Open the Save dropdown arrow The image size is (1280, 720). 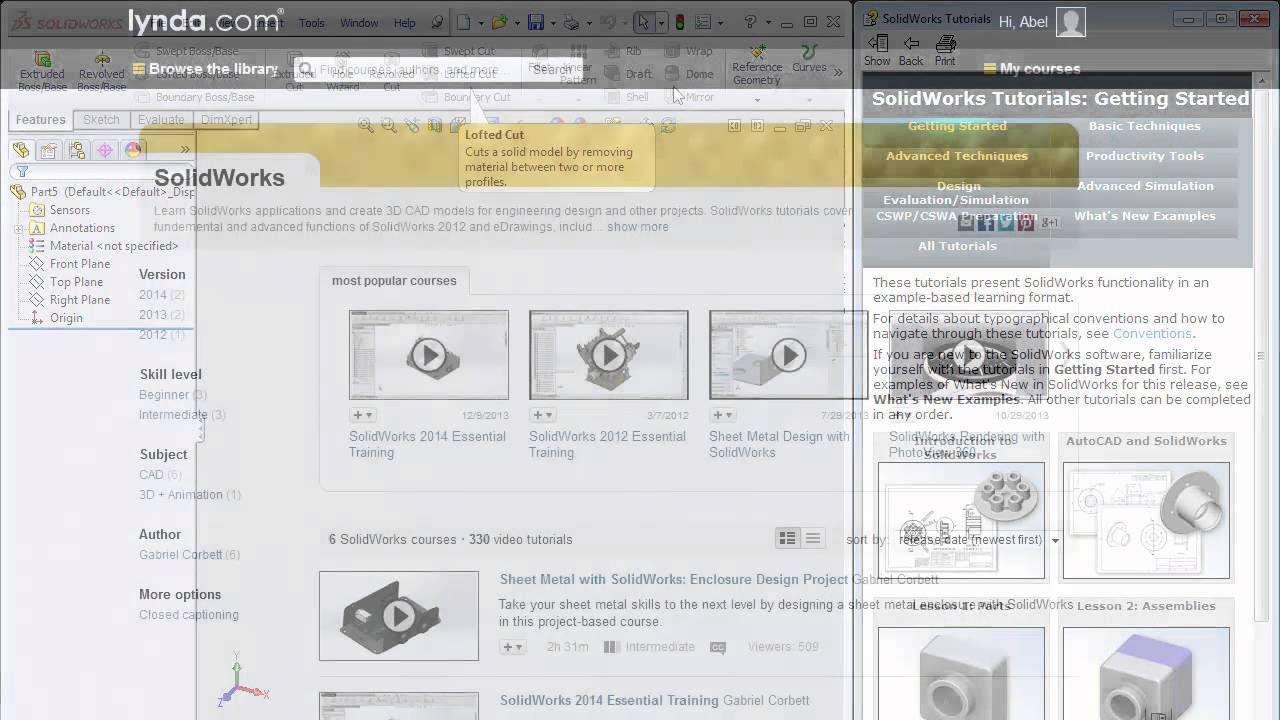551,23
